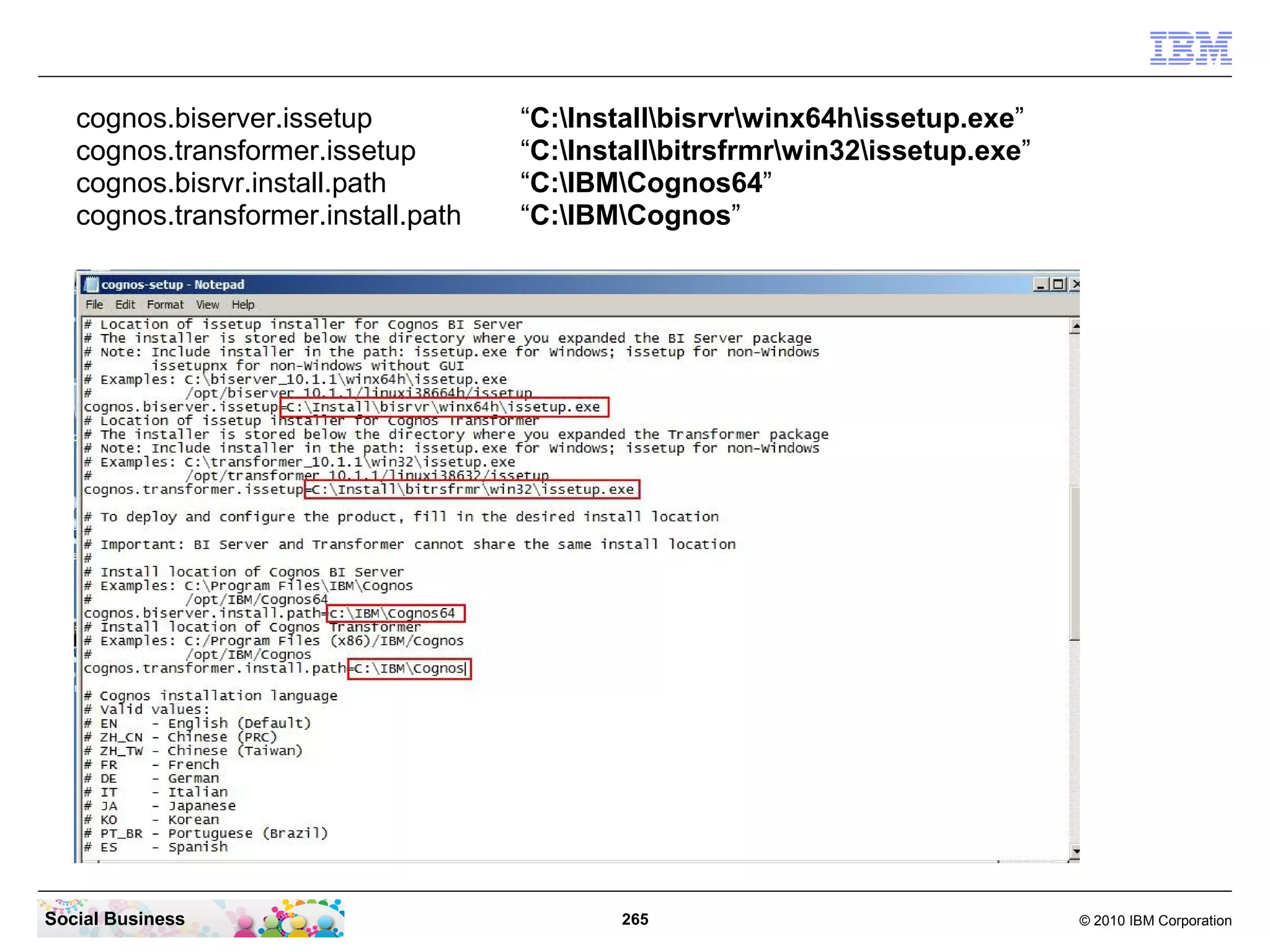Click 'Examples: C:\biserver_10.1.1\winx64h\issetup.exe' line
Image resolution: width=1270 pixels, height=952 pixels.
pyautogui.click(x=295, y=379)
